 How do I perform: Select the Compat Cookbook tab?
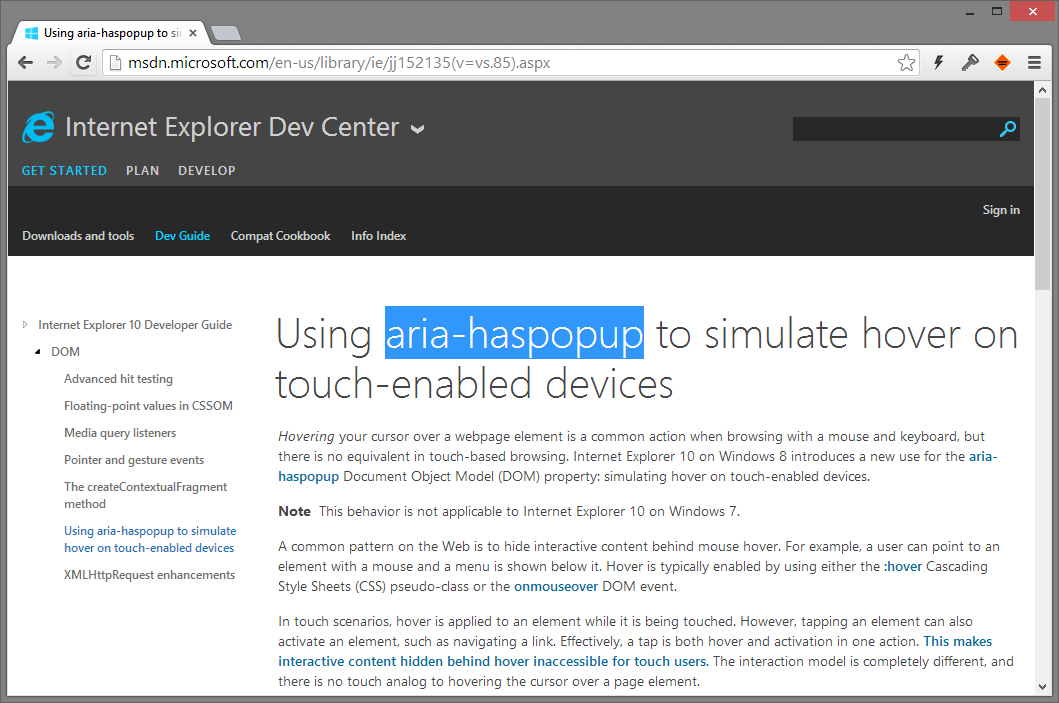coord(280,236)
